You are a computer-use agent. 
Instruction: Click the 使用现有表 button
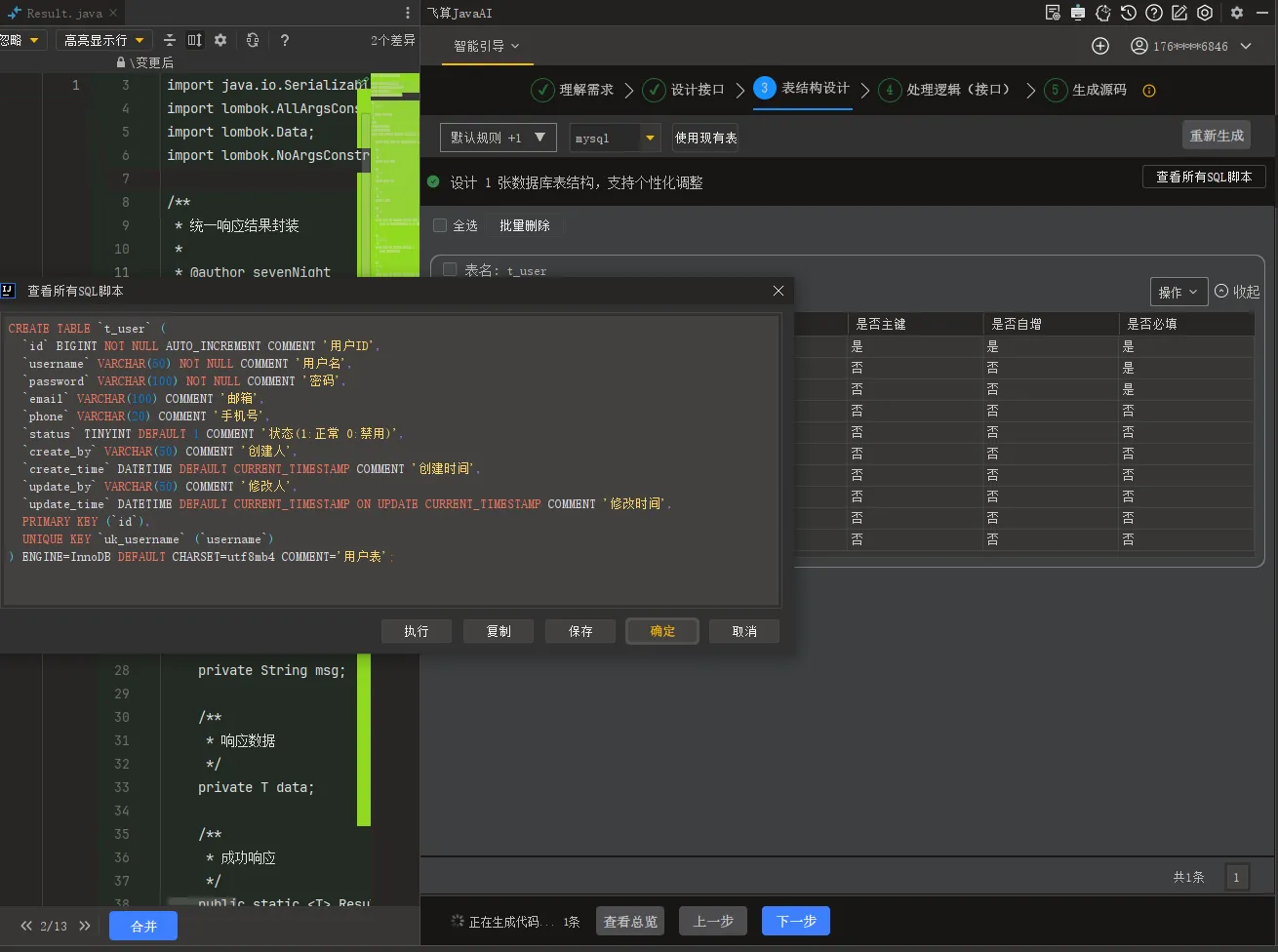click(x=705, y=138)
